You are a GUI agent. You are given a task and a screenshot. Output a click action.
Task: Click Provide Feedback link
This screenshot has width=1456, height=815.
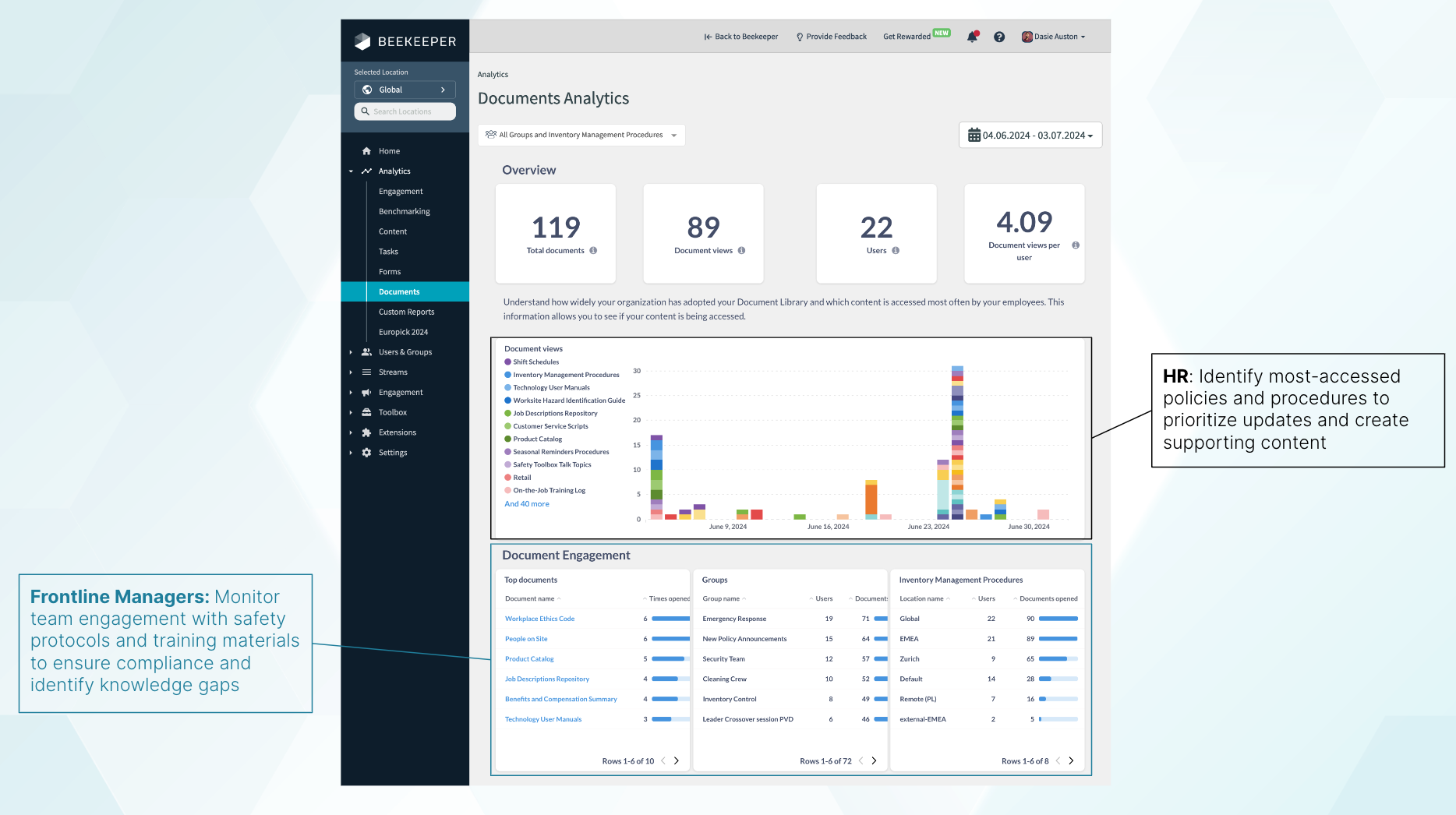pyautogui.click(x=831, y=37)
